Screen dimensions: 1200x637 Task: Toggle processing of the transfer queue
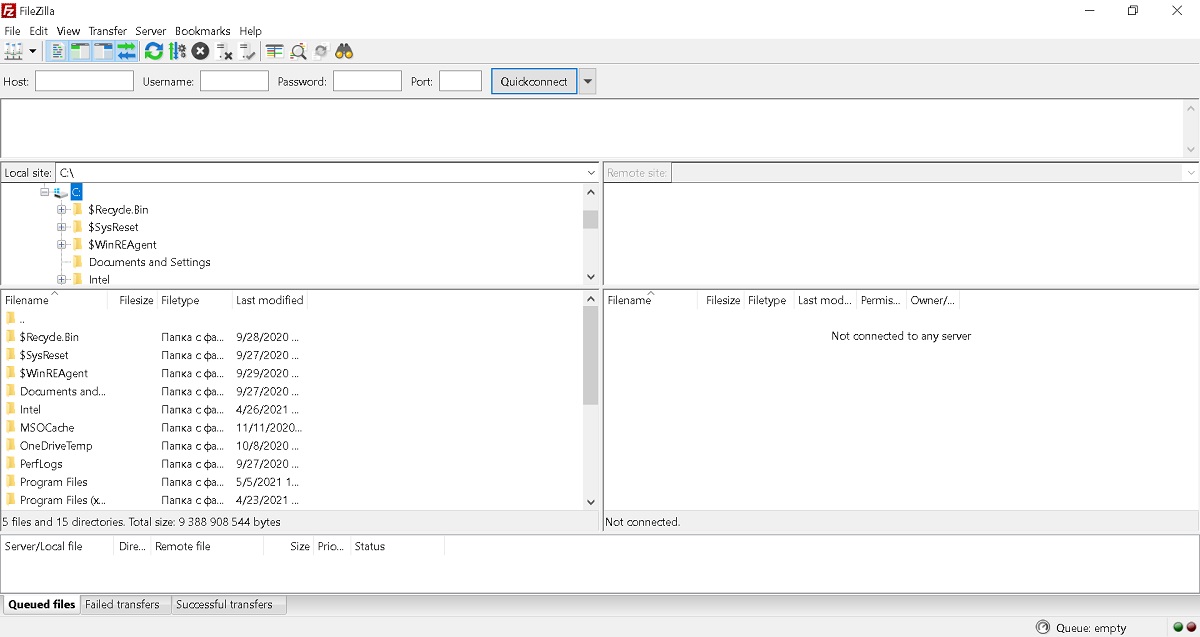pyautogui.click(x=177, y=51)
